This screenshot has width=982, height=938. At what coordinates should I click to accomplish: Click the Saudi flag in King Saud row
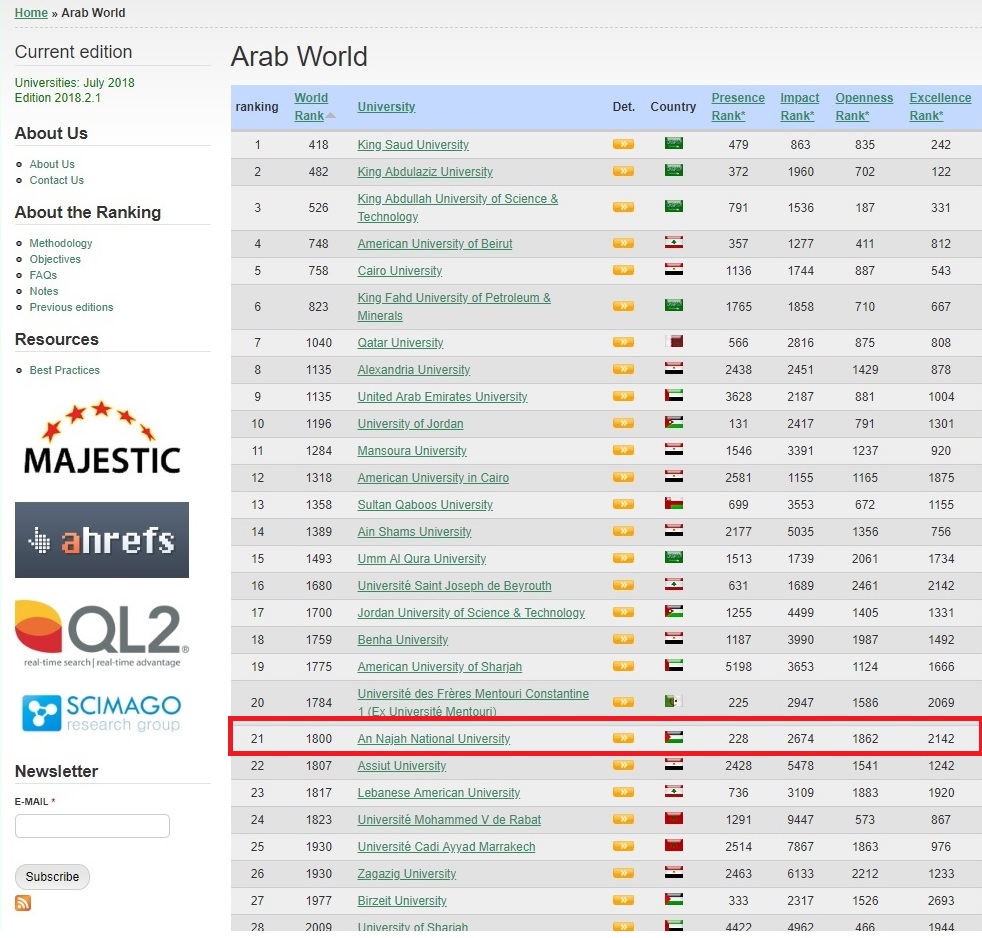point(674,143)
